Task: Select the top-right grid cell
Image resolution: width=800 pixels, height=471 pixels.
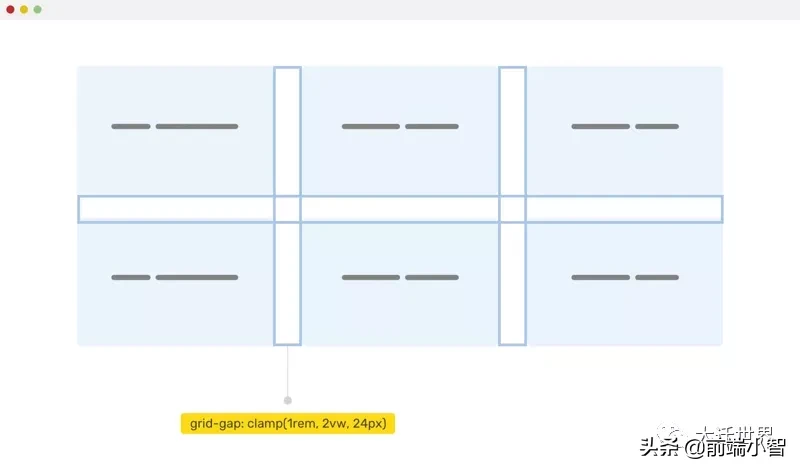Action: [624, 131]
